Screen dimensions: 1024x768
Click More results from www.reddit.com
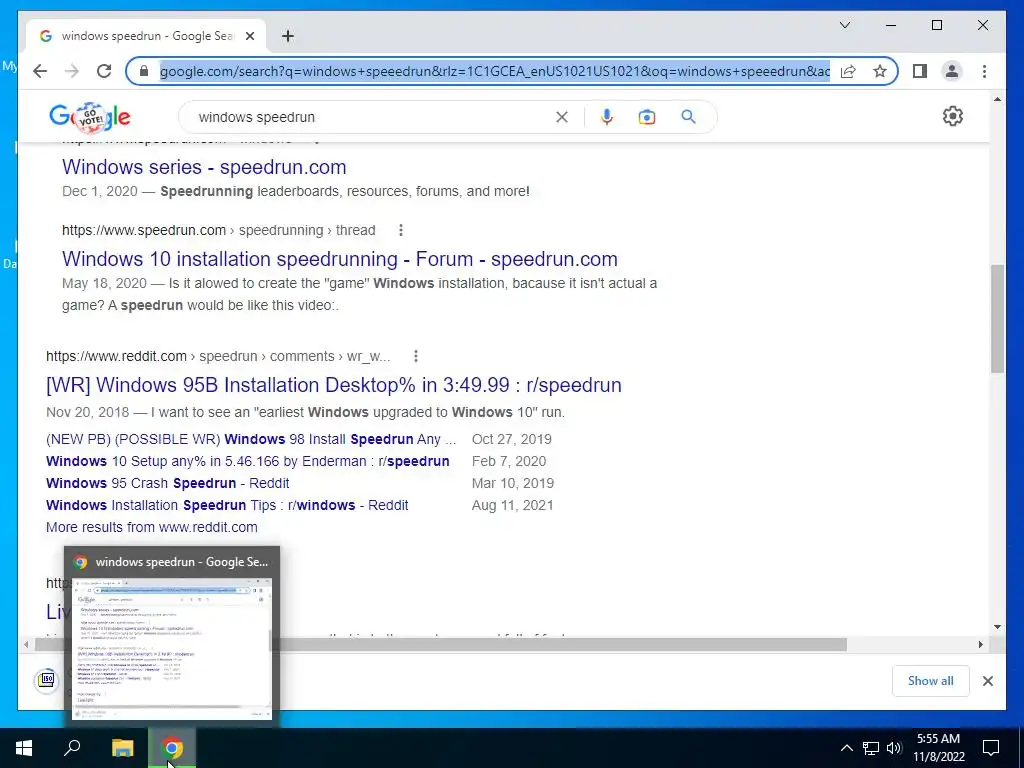pos(152,527)
